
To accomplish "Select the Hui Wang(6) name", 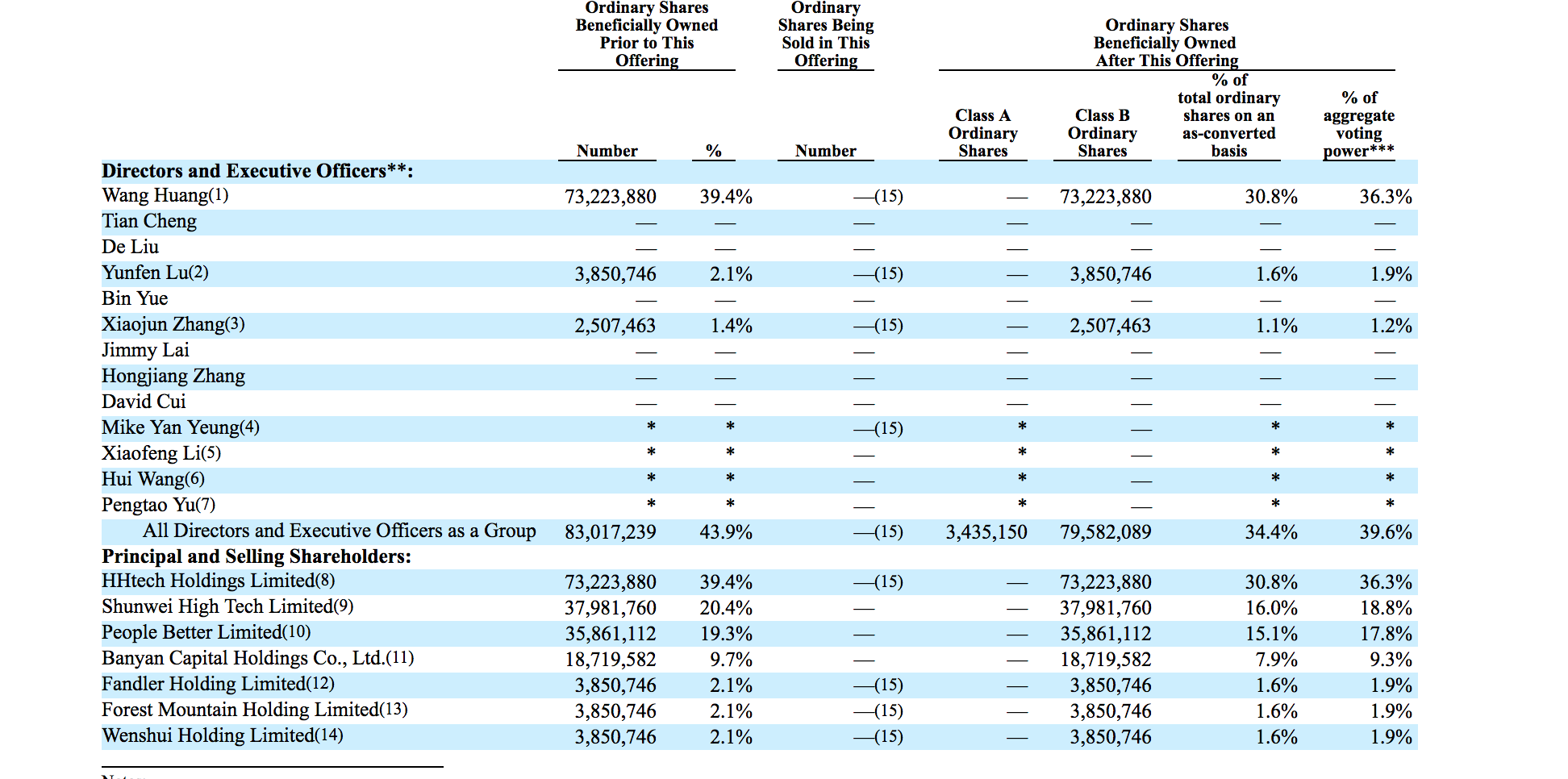I will (x=153, y=479).
